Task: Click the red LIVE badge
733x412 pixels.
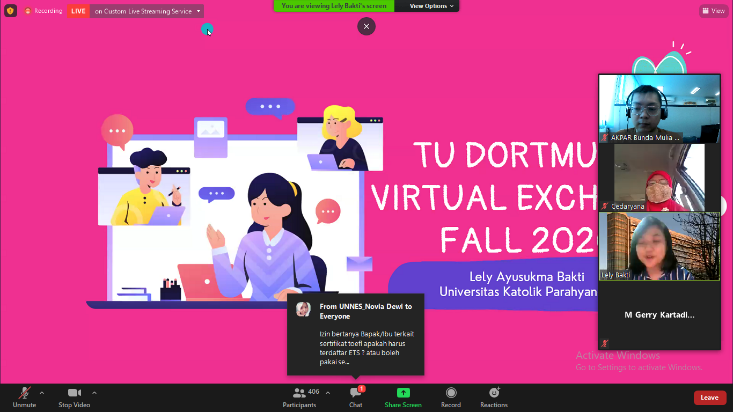Action: pos(78,11)
